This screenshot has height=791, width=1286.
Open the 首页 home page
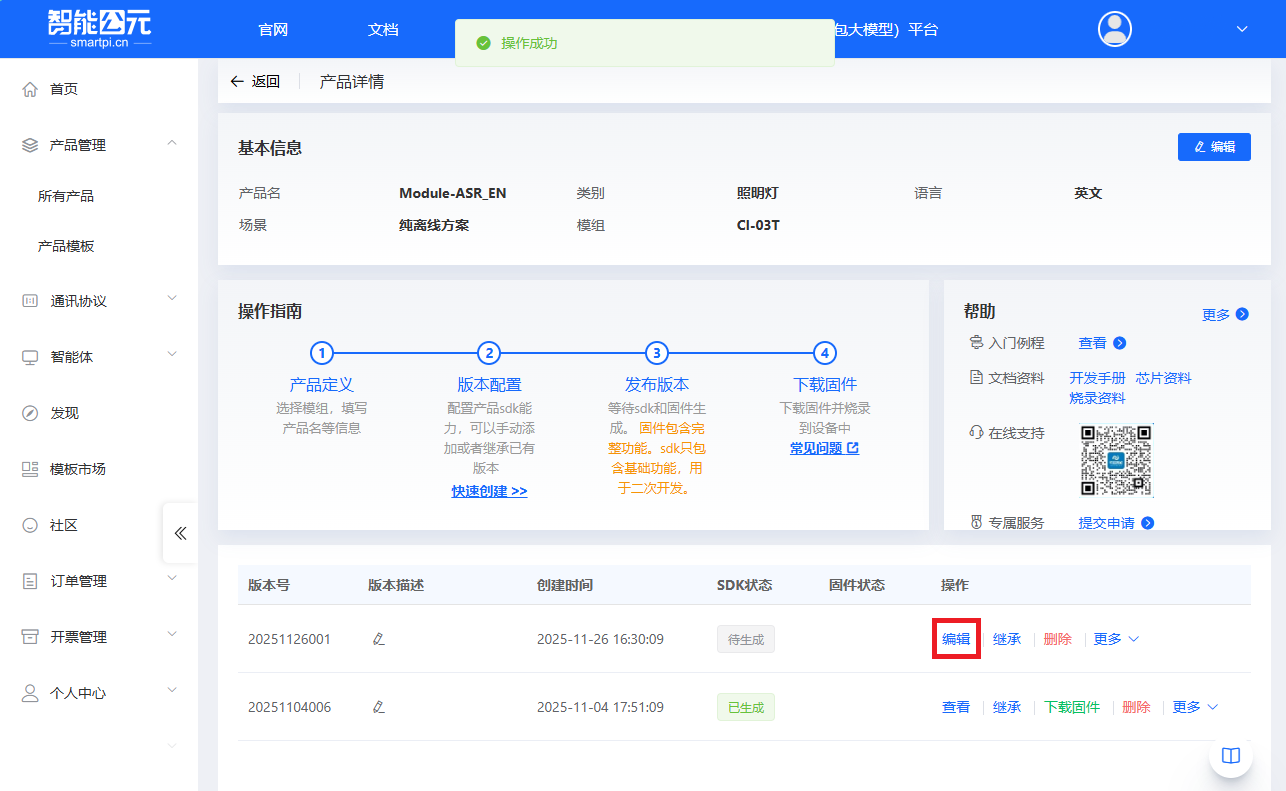point(64,89)
